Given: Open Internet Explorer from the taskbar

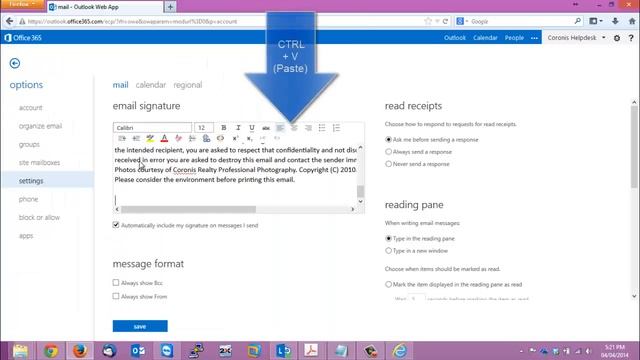Looking at the screenshot, I should 399,351.
